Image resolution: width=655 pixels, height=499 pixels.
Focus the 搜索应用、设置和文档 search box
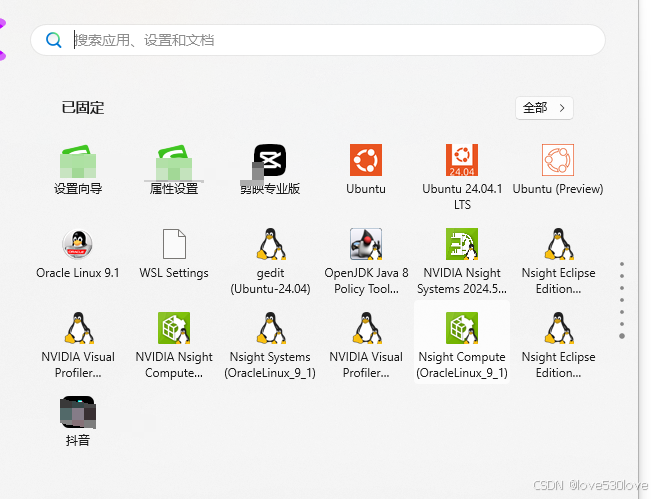[318, 40]
